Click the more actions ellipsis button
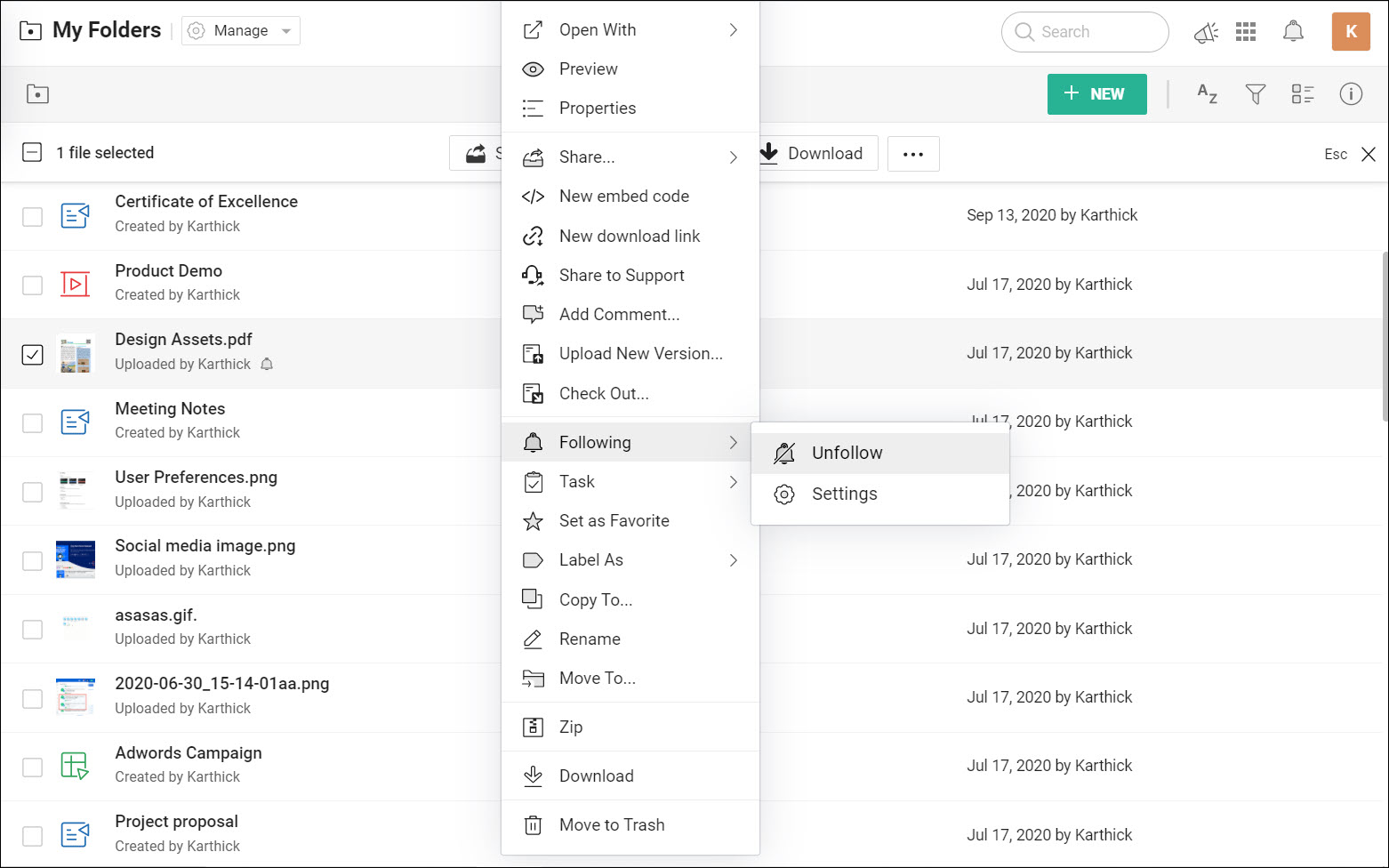The image size is (1389, 868). point(913,154)
